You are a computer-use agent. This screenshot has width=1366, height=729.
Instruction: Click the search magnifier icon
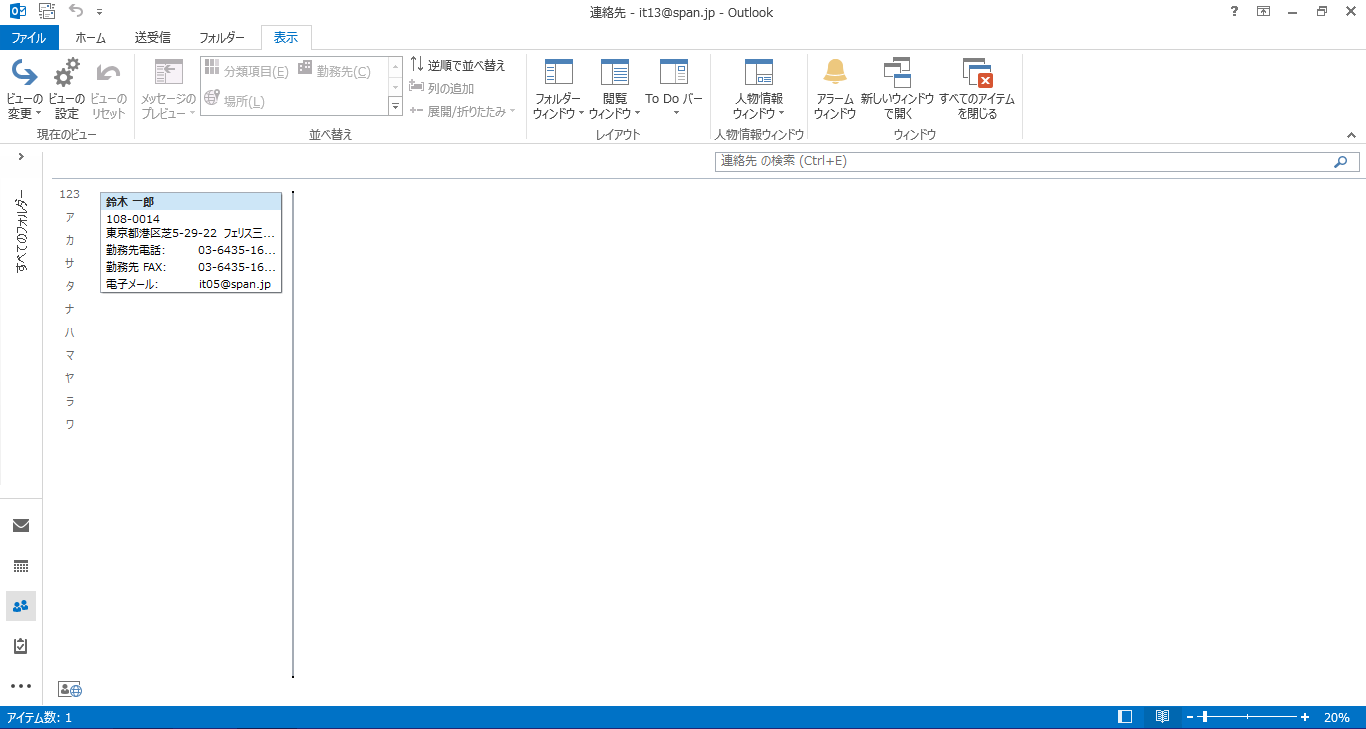click(x=1340, y=161)
